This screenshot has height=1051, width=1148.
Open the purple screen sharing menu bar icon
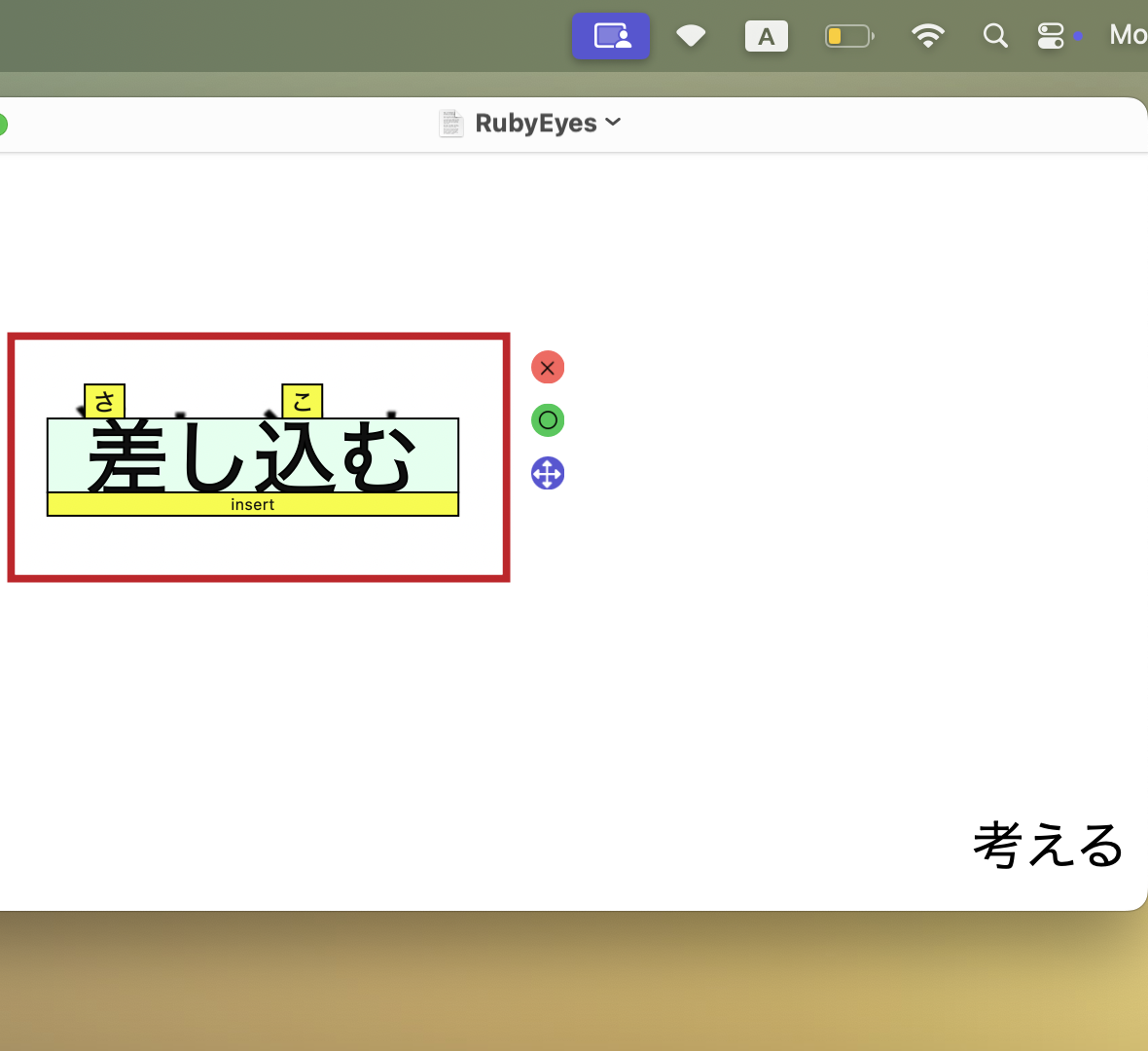point(611,37)
